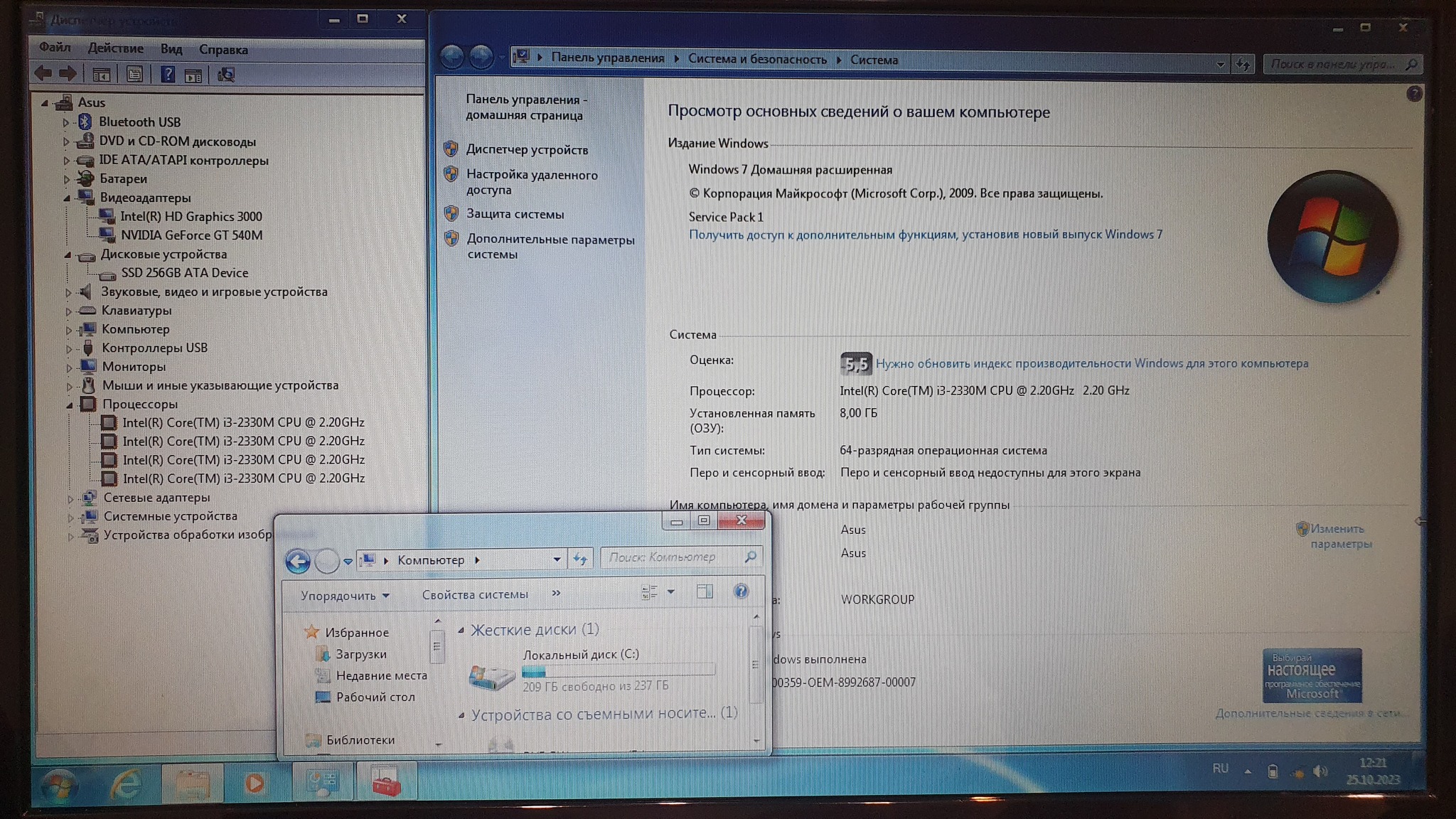Open the Упорядочить dropdown menu
This screenshot has width=1456, height=819.
tap(345, 596)
